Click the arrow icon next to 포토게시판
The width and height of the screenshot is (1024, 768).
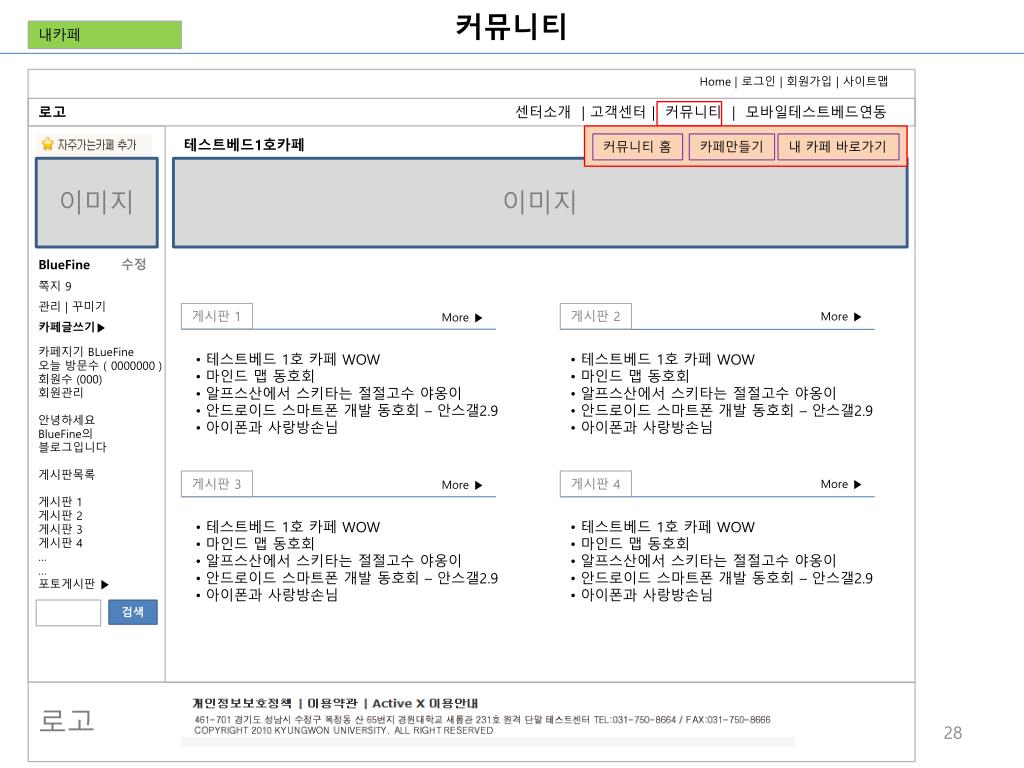point(105,584)
